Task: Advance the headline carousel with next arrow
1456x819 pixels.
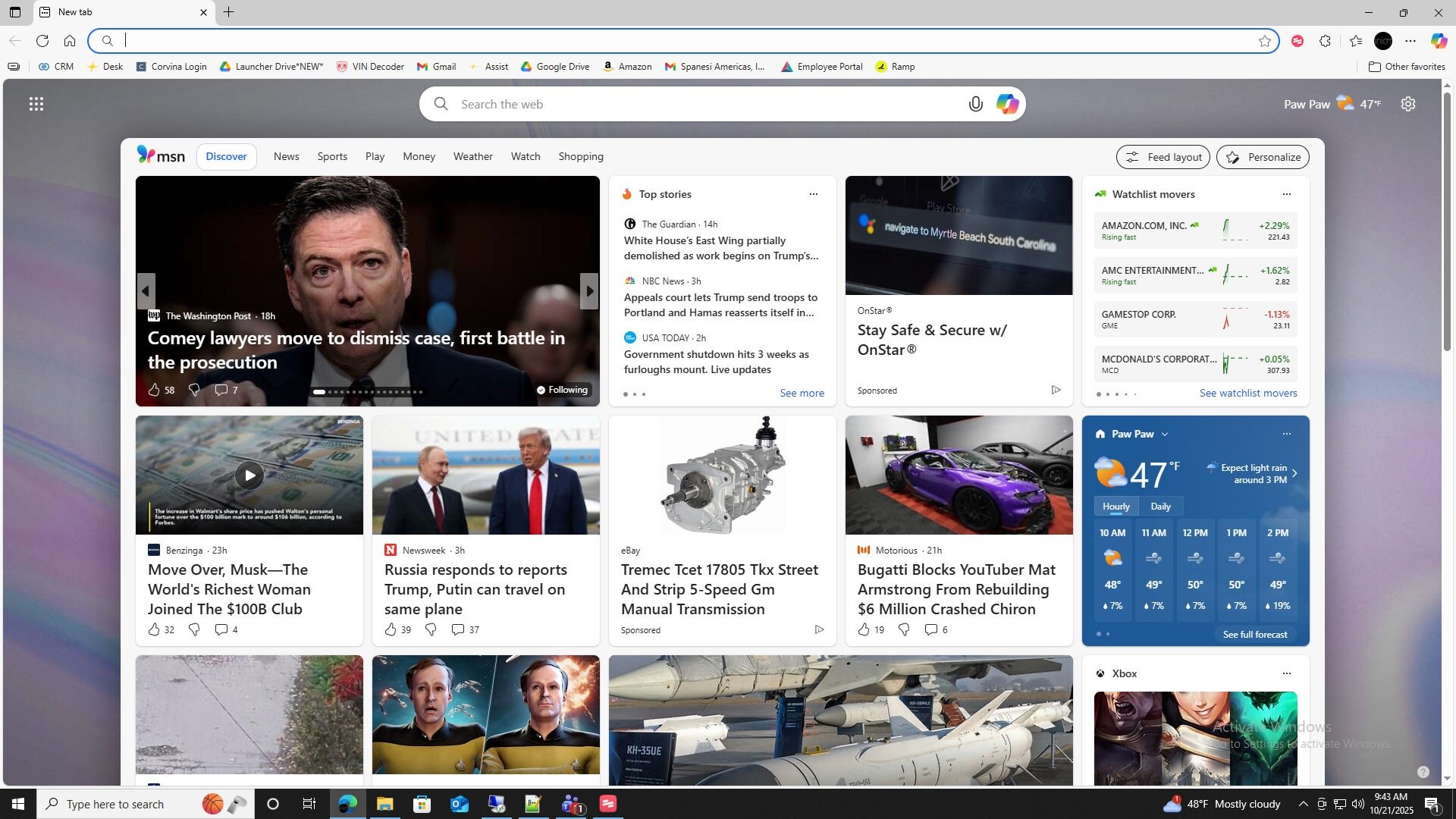Action: click(x=589, y=291)
